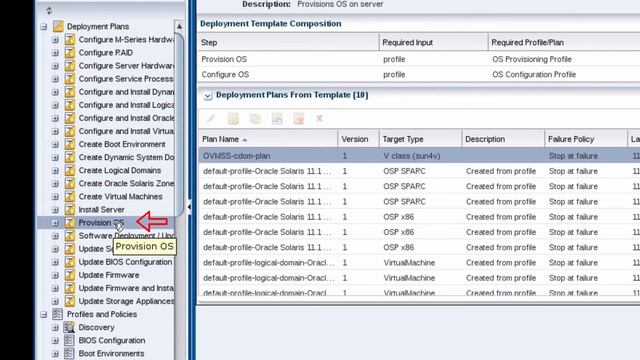Click the pencil edit icon in plans toolbar
Image resolution: width=640 pixels, height=360 pixels.
coord(211,119)
